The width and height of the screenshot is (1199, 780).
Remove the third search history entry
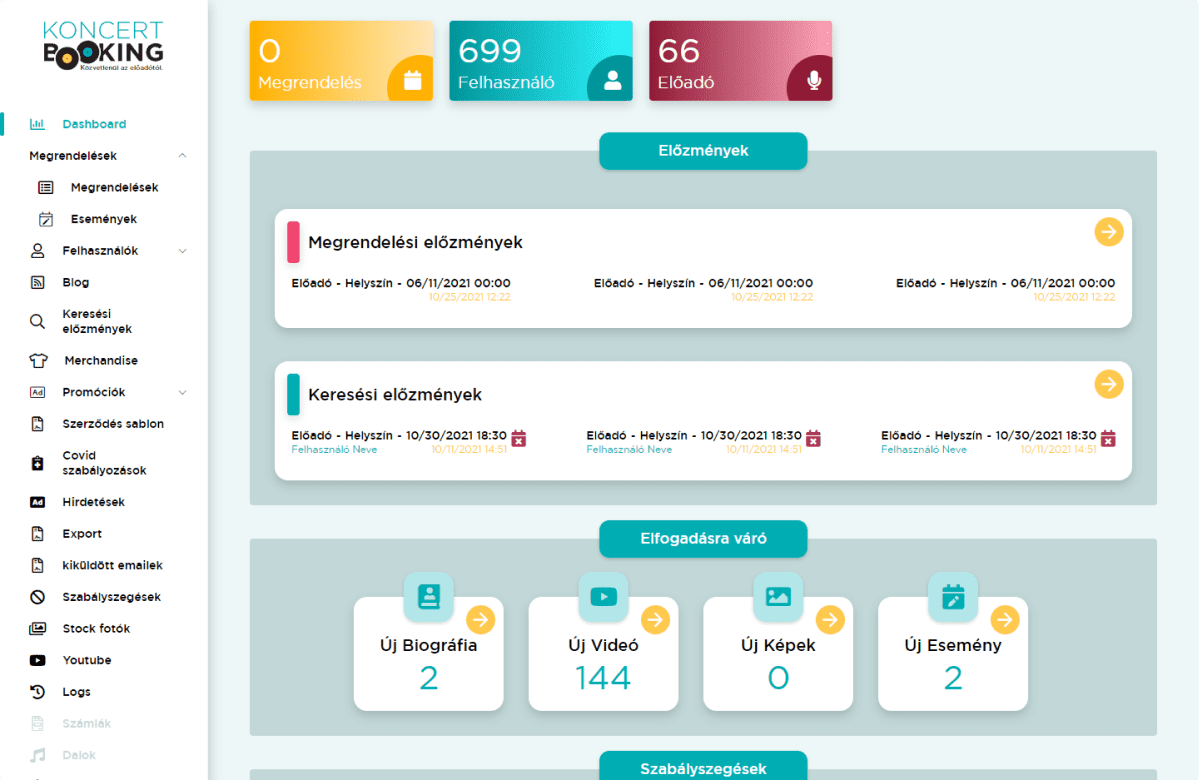pos(1108,438)
